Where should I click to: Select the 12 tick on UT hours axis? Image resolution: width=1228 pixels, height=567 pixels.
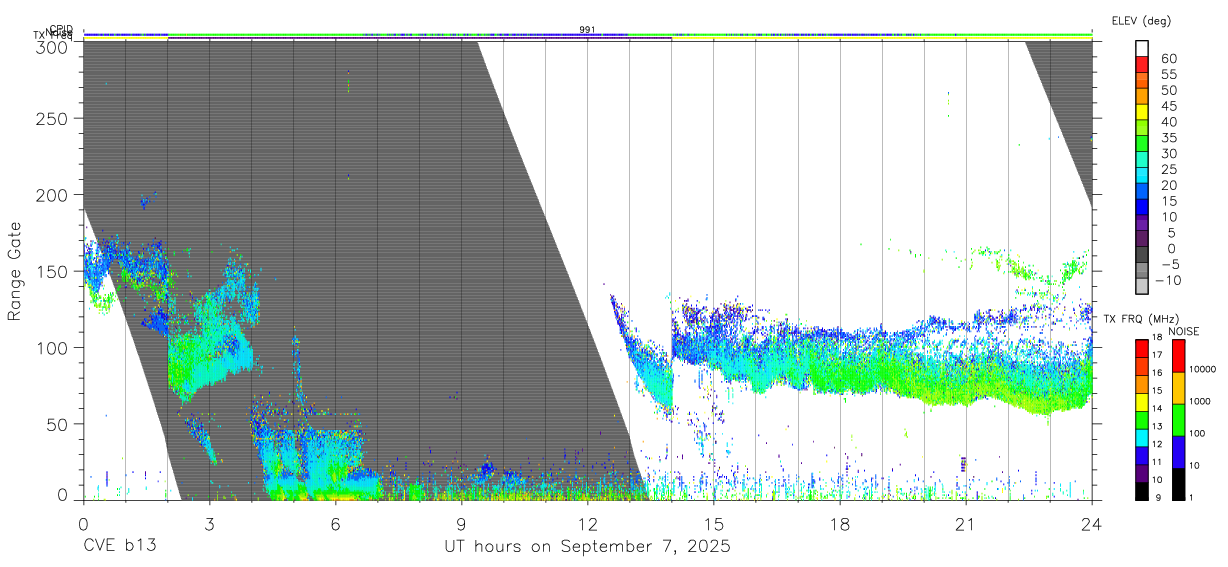[587, 524]
